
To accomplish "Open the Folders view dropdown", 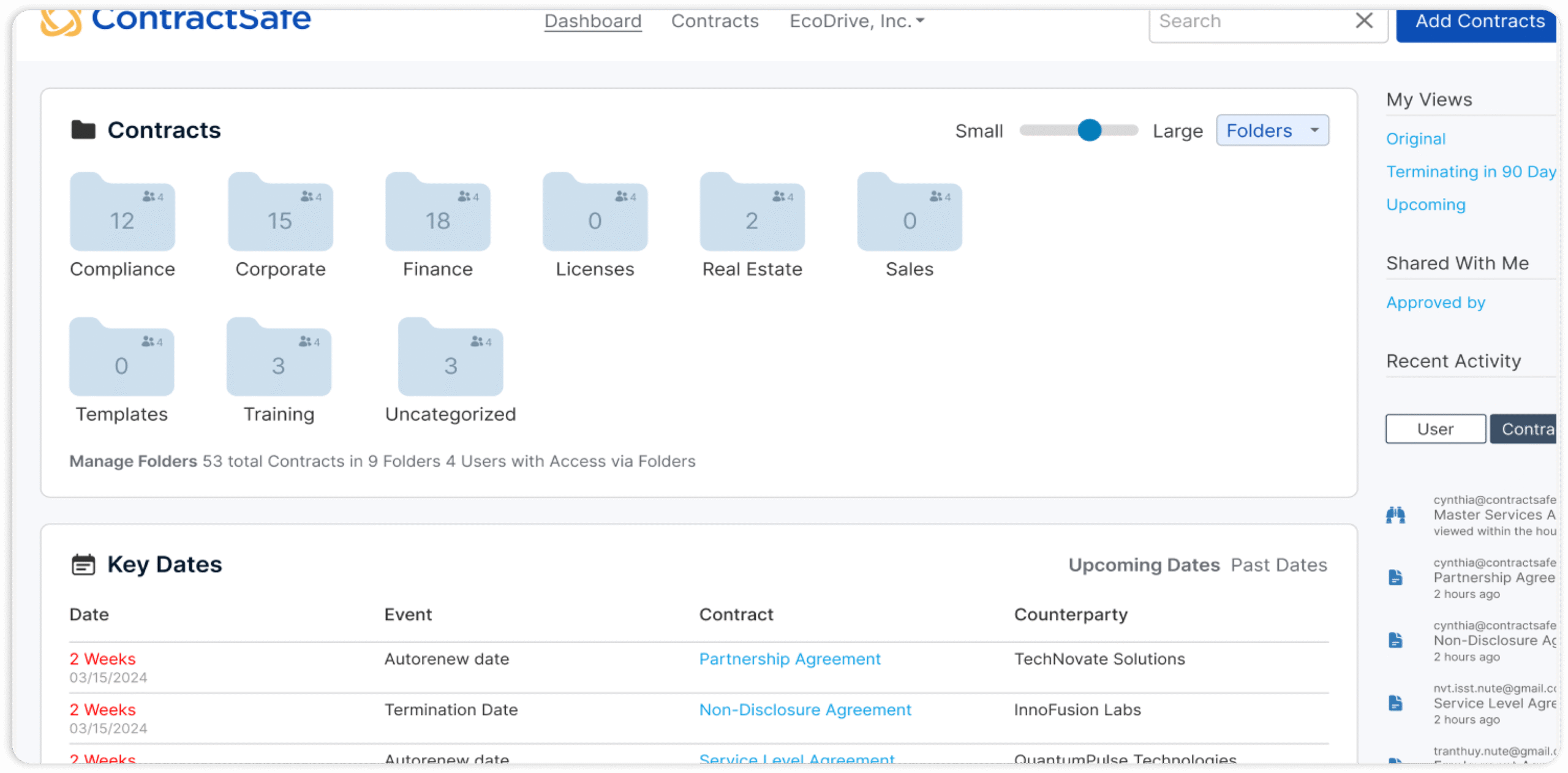I will coord(1272,130).
